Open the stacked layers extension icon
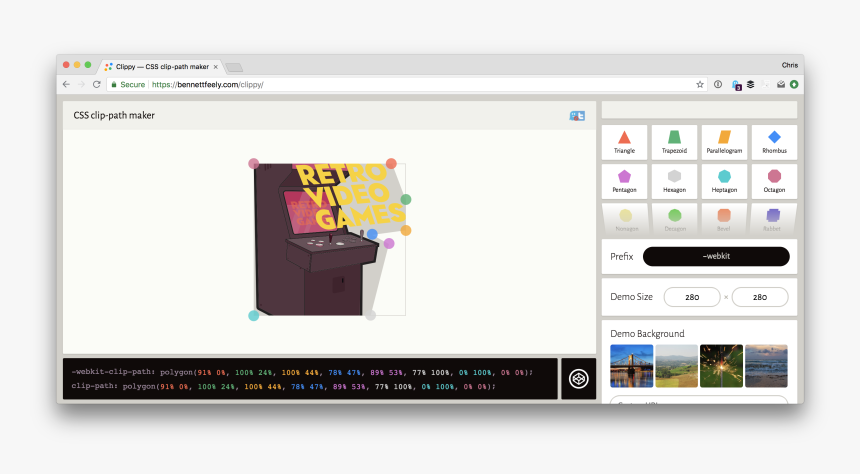The image size is (860, 474). [x=750, y=84]
